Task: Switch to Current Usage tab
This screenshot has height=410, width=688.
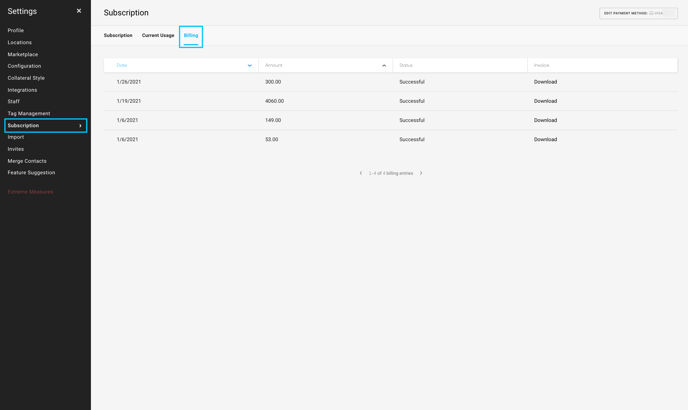Action: click(x=158, y=35)
